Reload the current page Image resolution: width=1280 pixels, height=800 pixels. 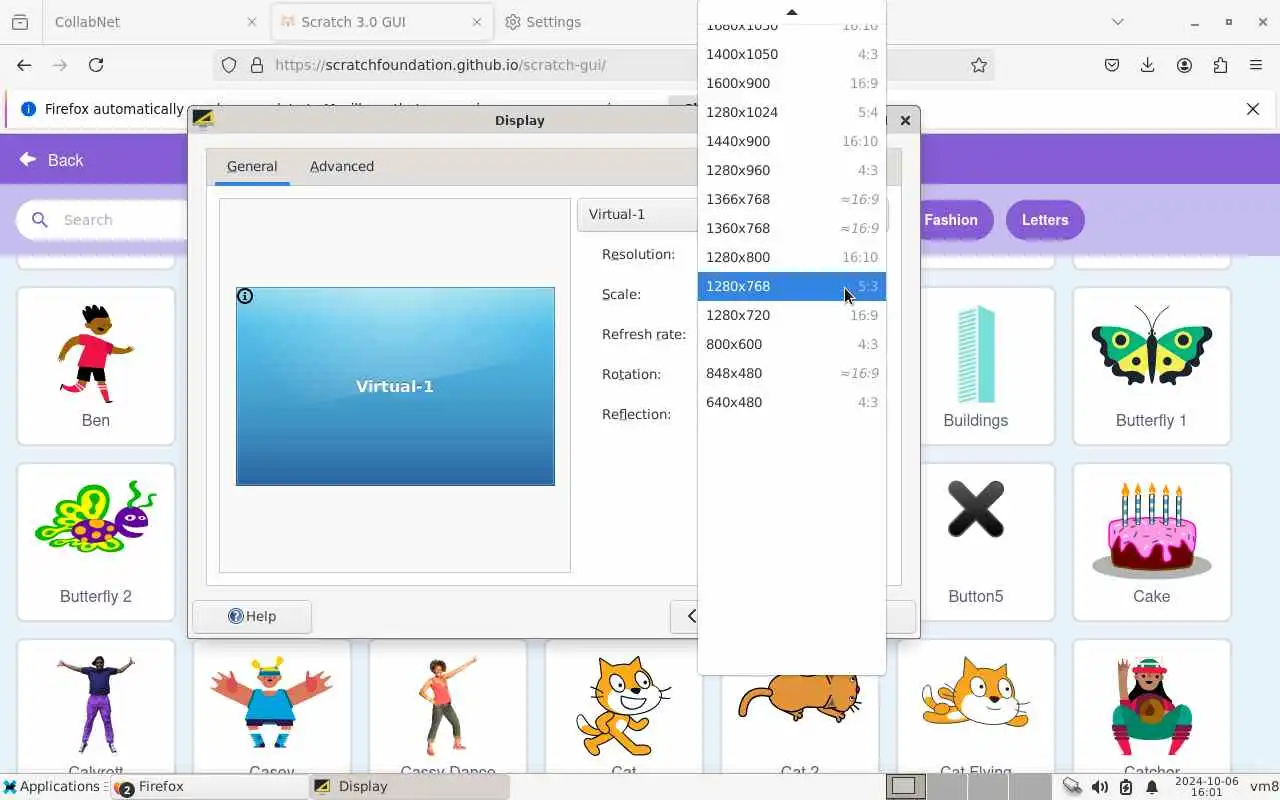click(x=96, y=65)
